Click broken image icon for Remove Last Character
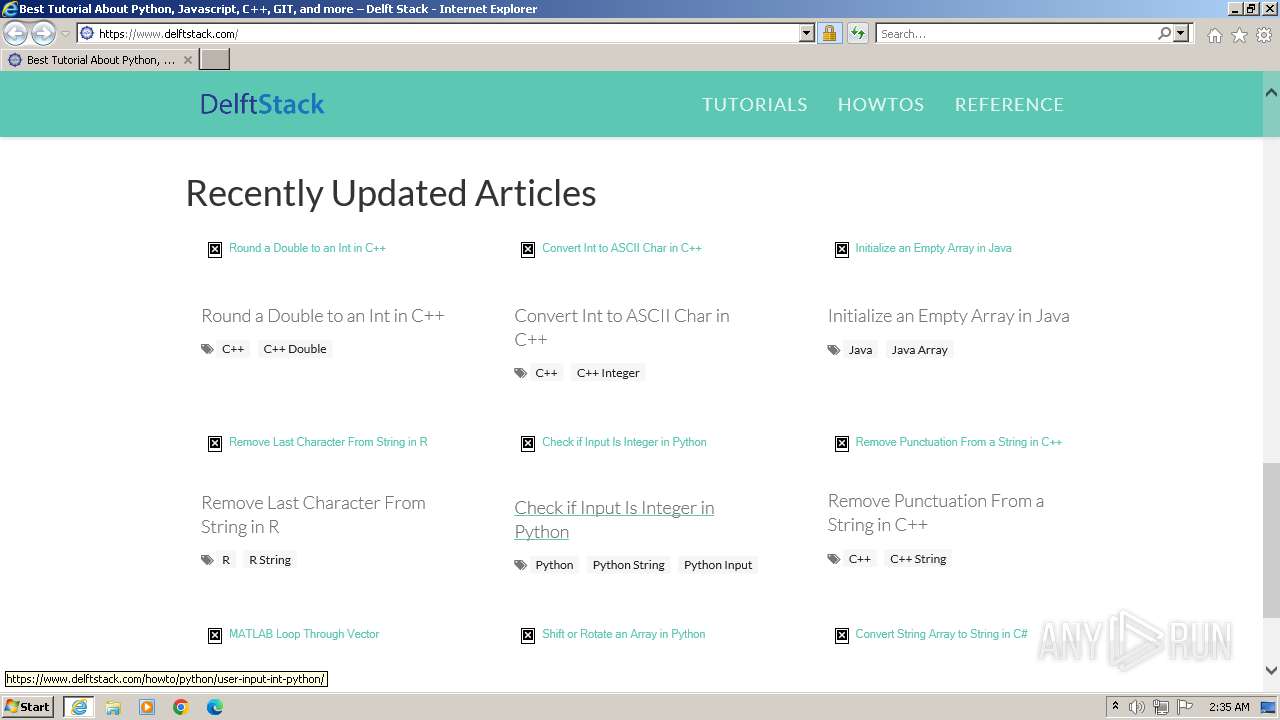The width and height of the screenshot is (1280, 720). pyautogui.click(x=215, y=443)
